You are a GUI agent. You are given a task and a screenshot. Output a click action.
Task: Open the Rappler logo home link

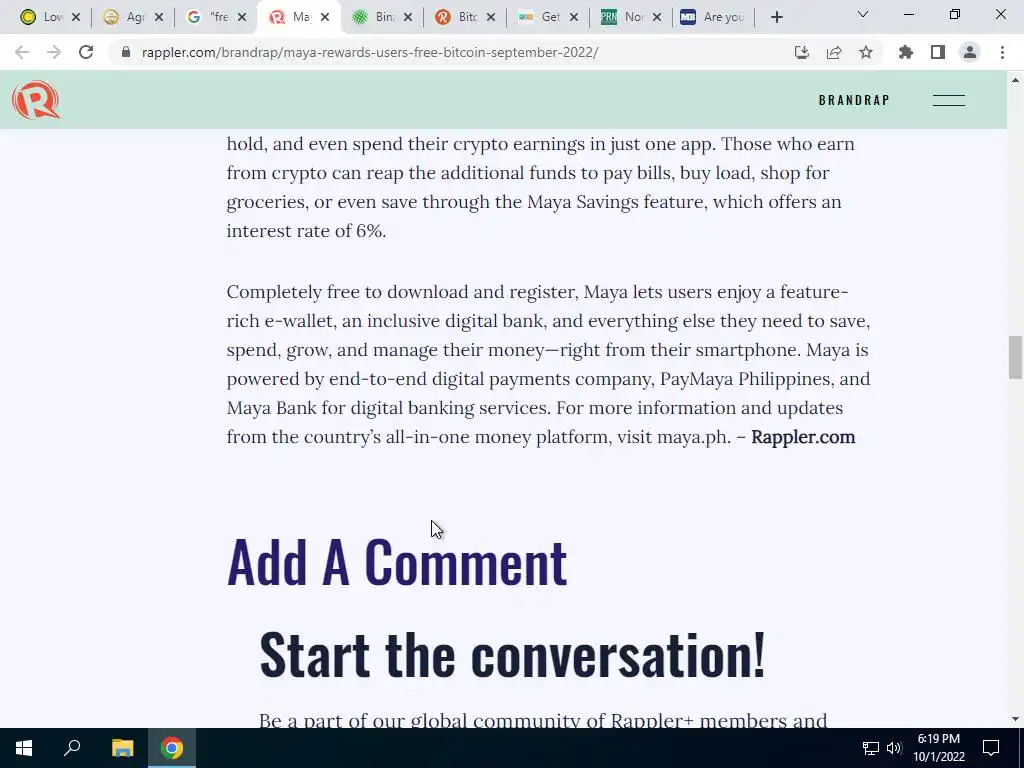pyautogui.click(x=36, y=100)
